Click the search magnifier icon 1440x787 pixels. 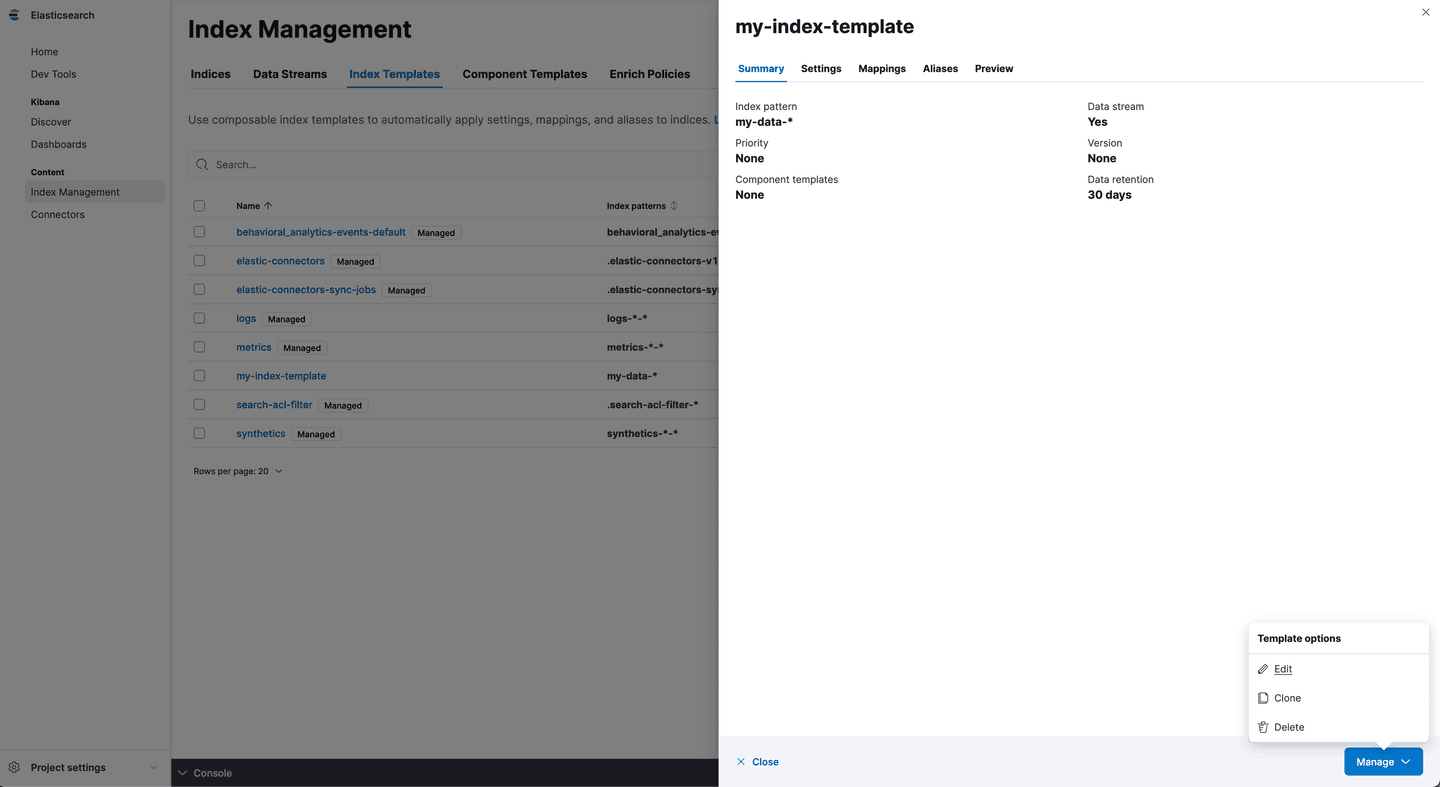point(202,164)
